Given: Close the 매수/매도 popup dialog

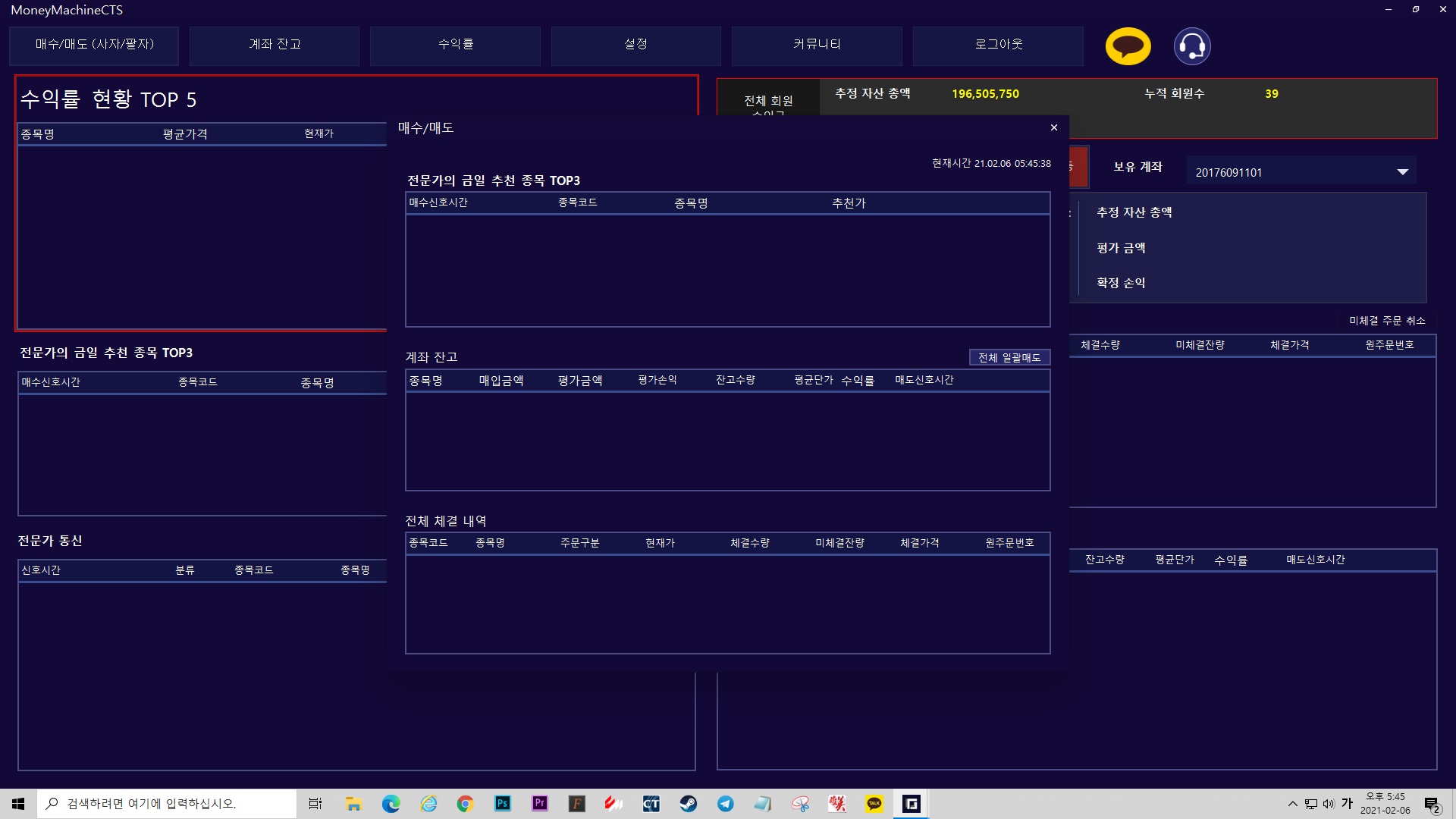Looking at the screenshot, I should click(x=1053, y=128).
